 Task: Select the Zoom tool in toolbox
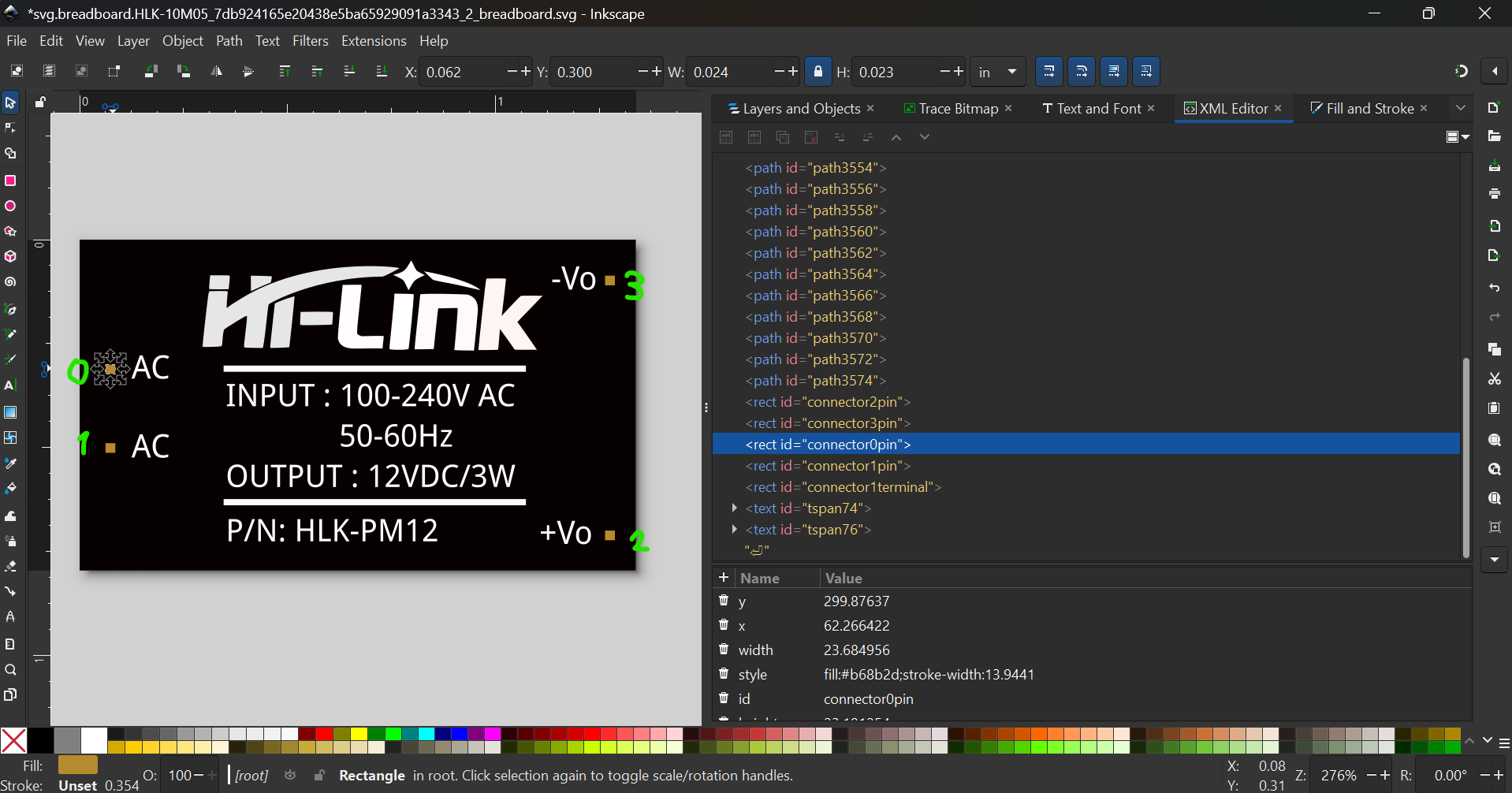10,670
